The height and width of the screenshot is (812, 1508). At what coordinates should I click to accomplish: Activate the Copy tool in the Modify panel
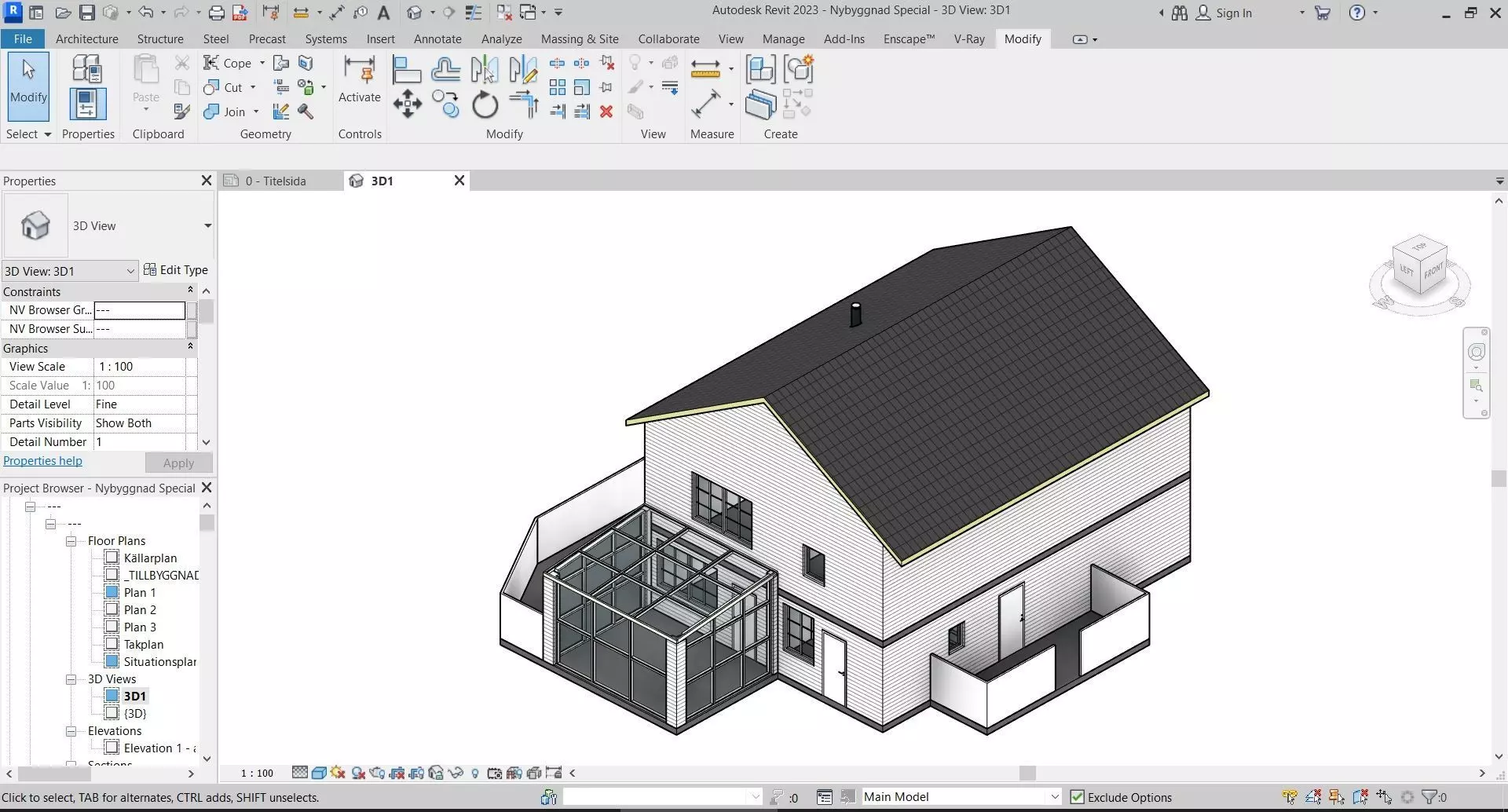(445, 104)
